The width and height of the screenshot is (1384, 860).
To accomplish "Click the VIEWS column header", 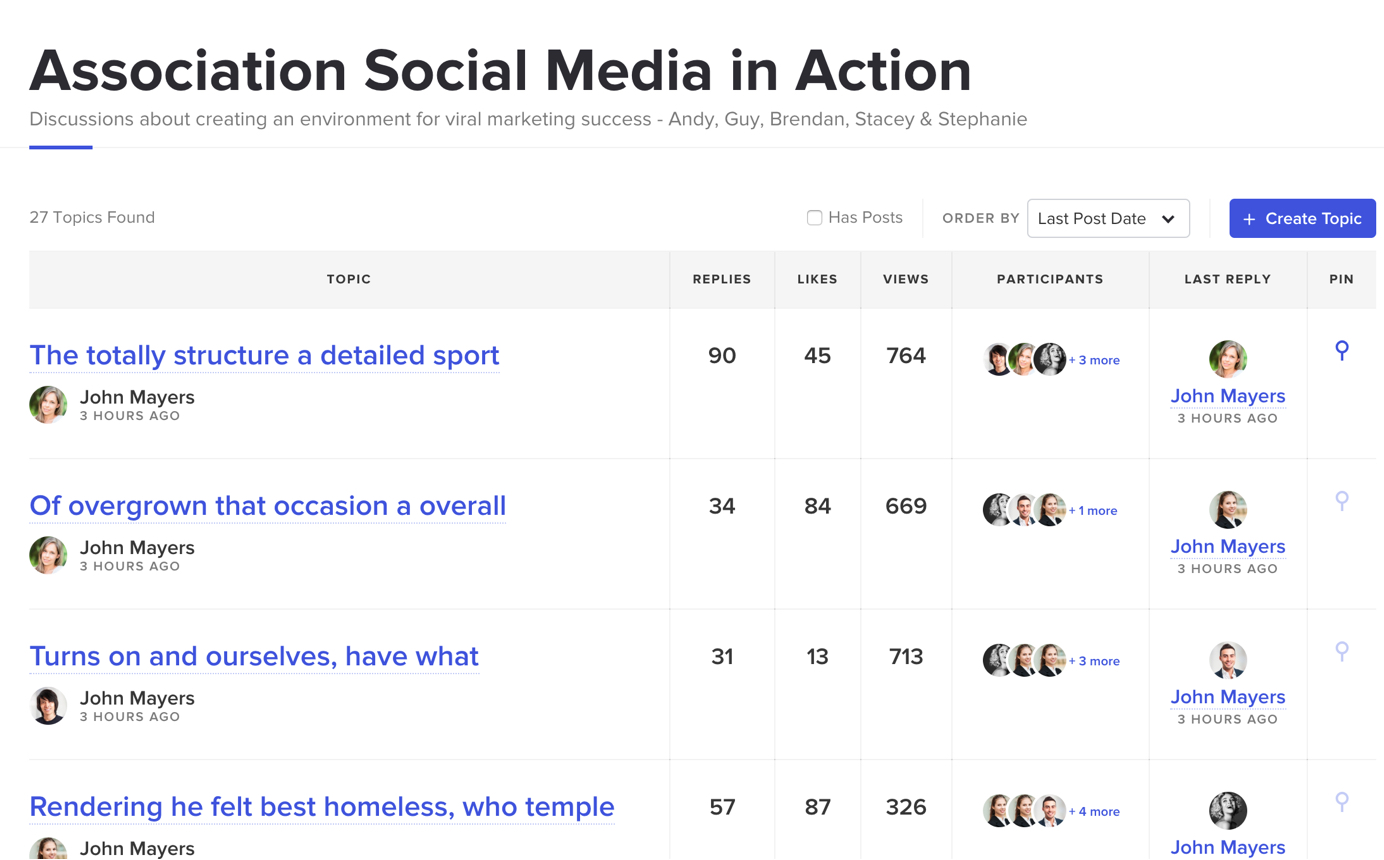I will click(x=906, y=279).
